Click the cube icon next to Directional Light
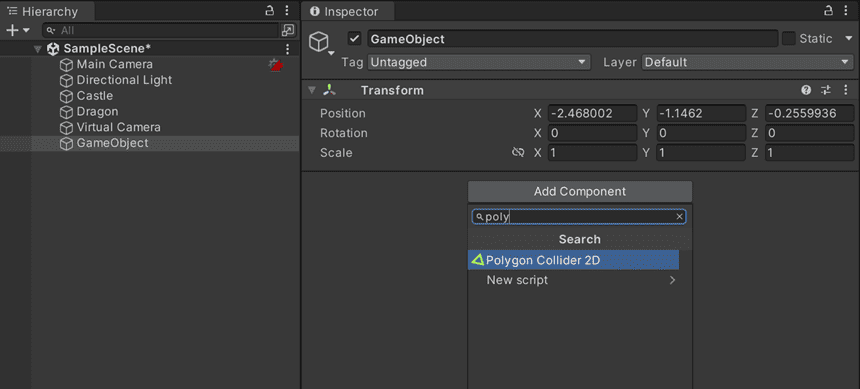Image resolution: width=860 pixels, height=389 pixels. coord(66,81)
